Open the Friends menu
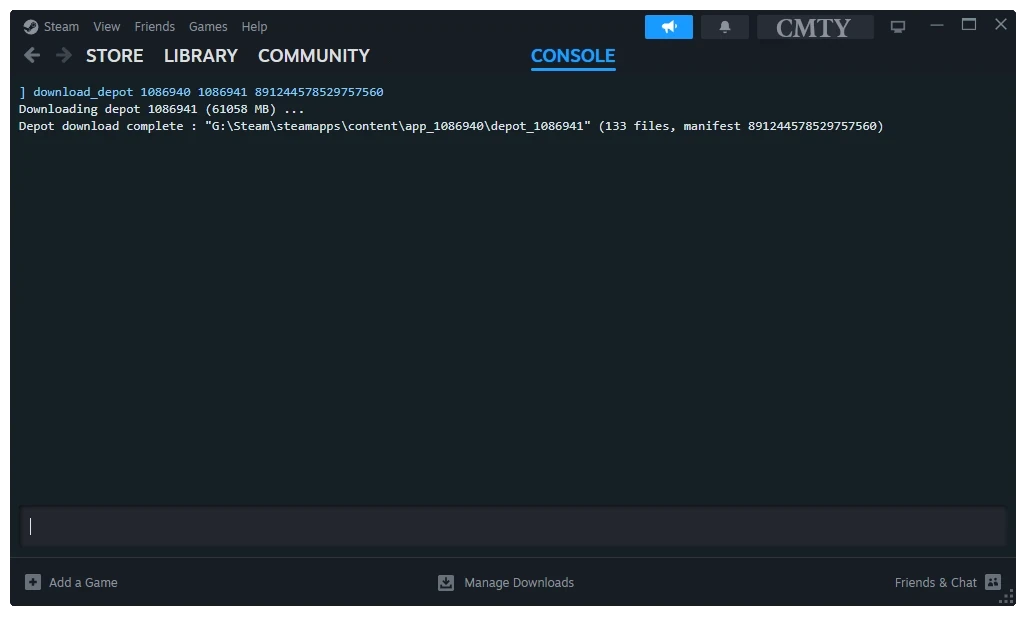The height and width of the screenshot is (617, 1026). [154, 27]
